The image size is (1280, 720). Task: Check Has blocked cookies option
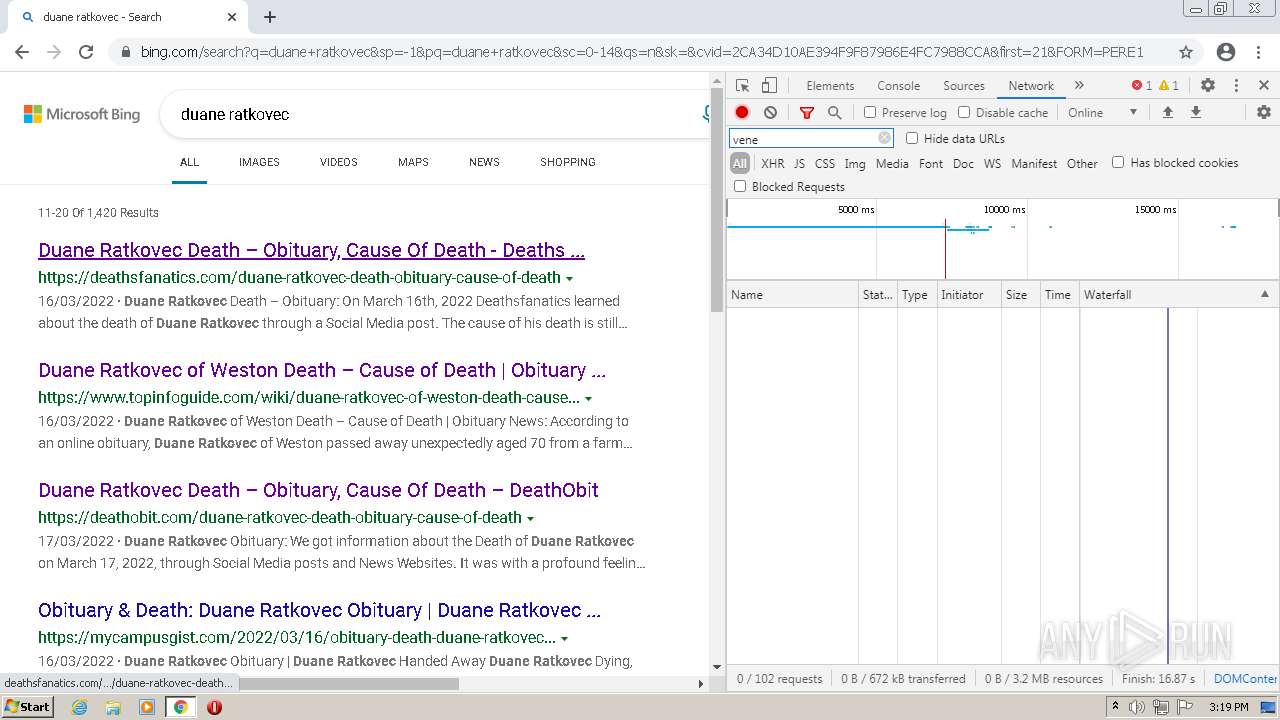pos(1118,162)
